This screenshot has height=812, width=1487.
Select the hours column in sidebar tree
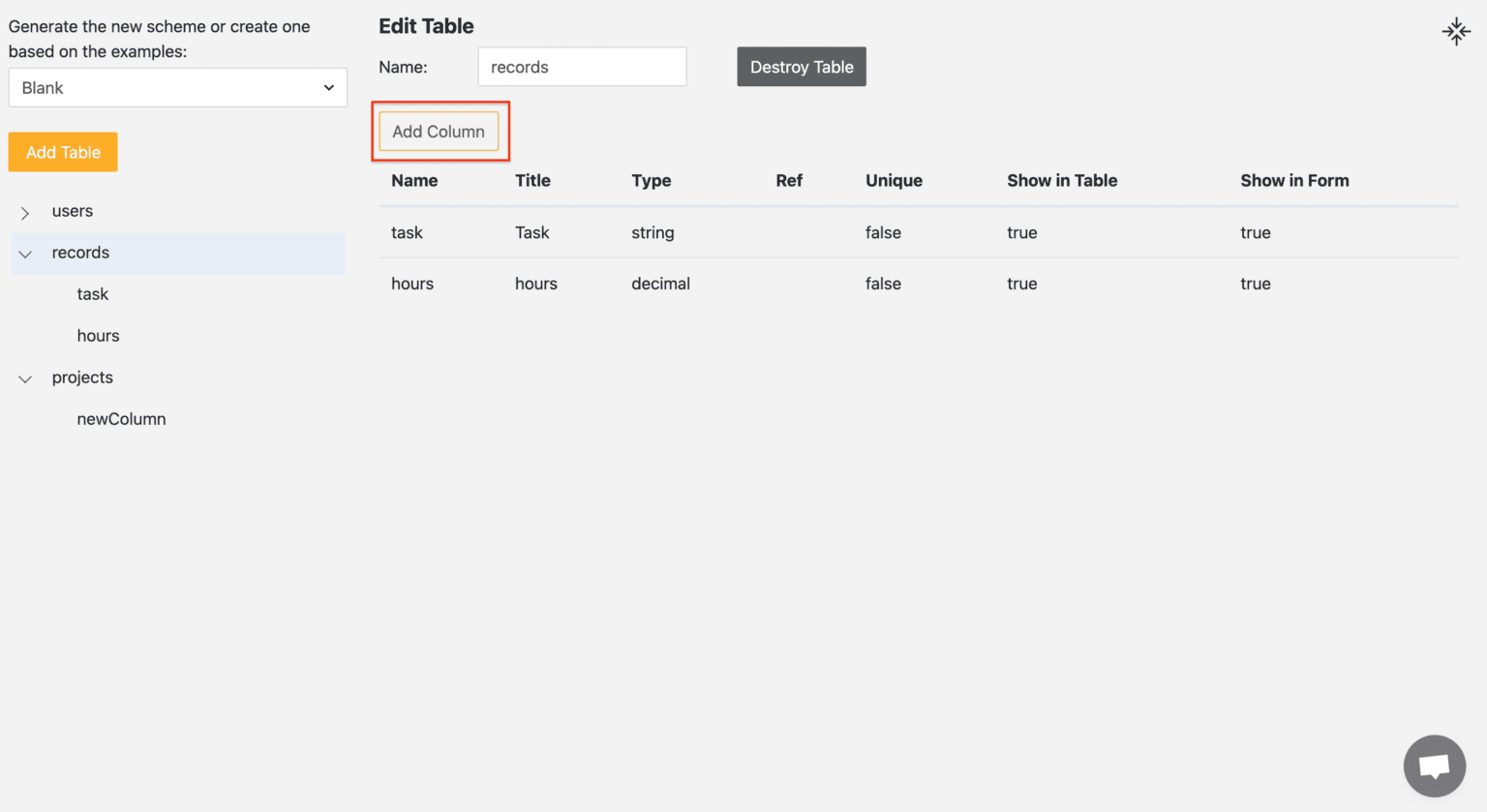pyautogui.click(x=99, y=336)
